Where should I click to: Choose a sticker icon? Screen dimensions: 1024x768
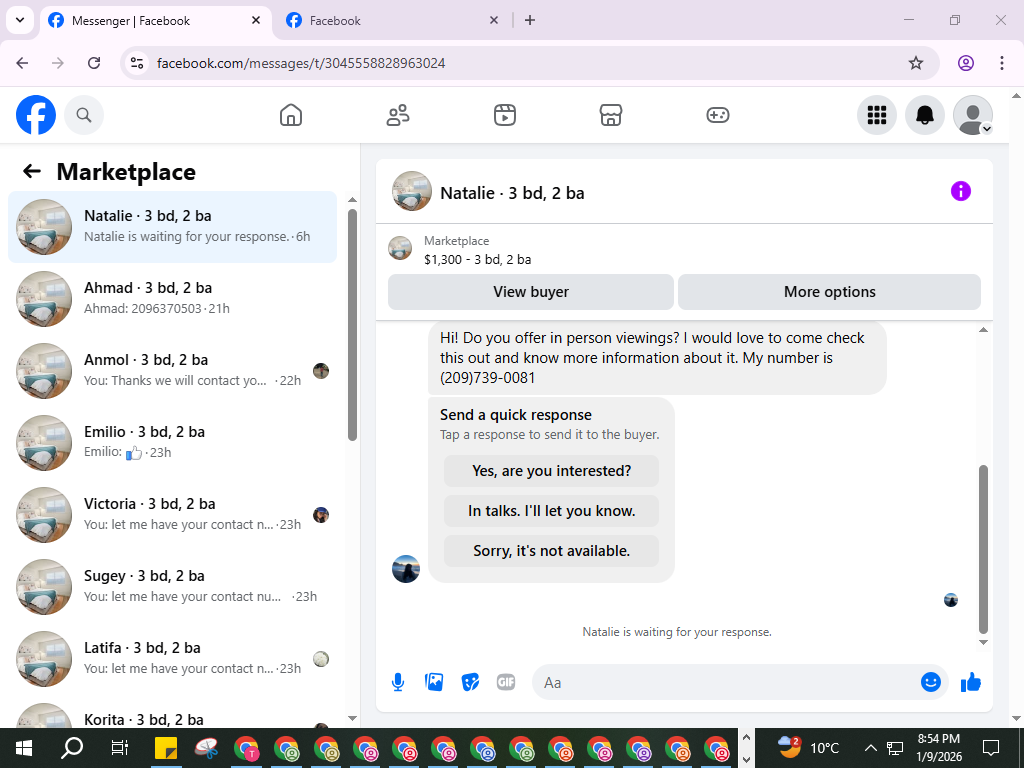(x=470, y=682)
